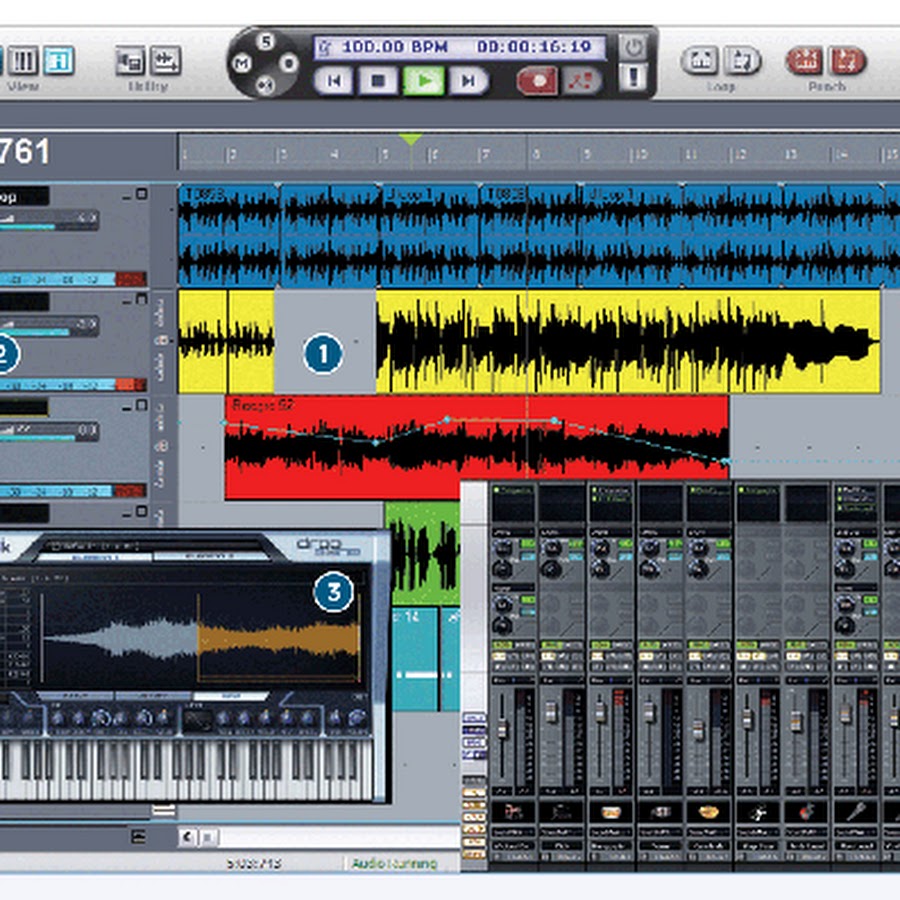Click the microphone track icon in mixer
900x900 pixels.
857,811
